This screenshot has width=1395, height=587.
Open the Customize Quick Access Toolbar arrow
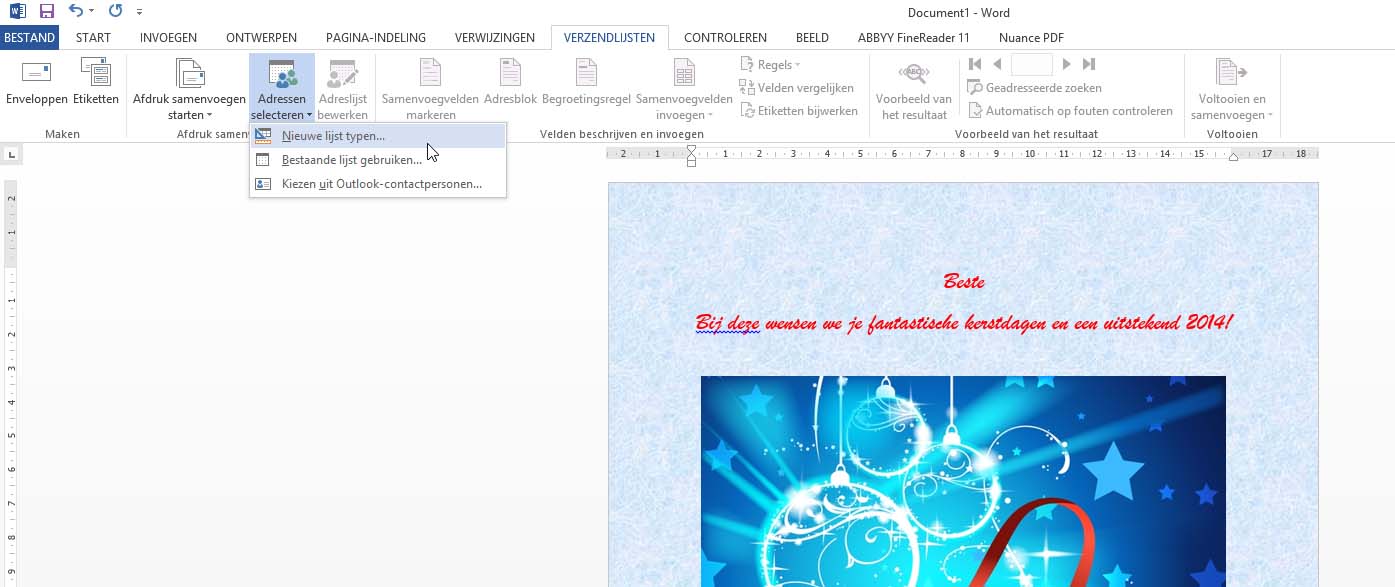[139, 13]
